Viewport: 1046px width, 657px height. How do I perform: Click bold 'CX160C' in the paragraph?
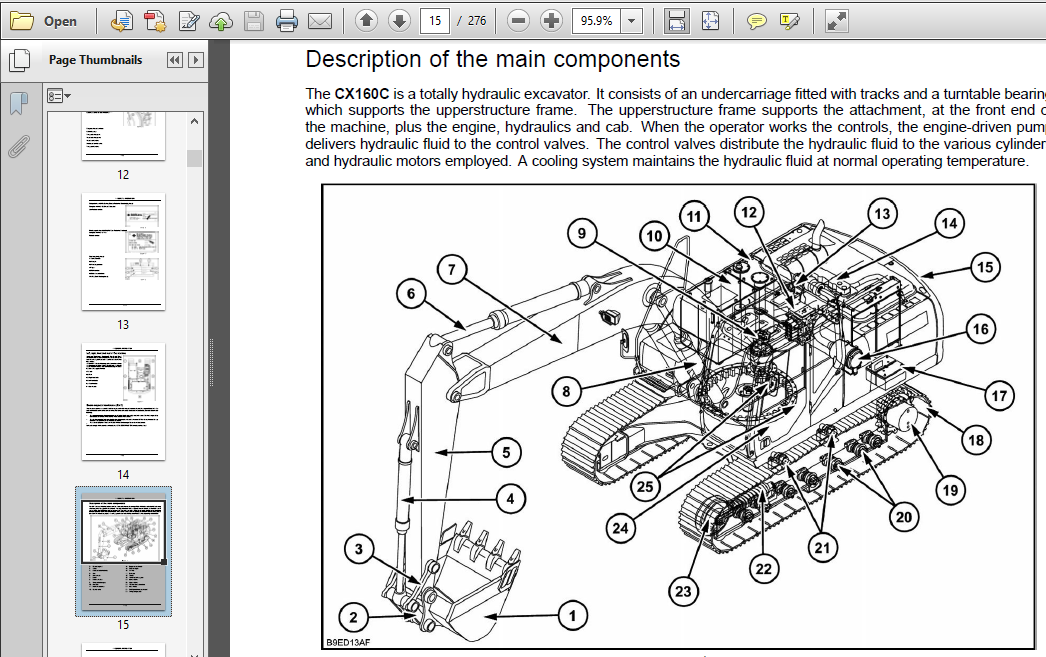(362, 94)
